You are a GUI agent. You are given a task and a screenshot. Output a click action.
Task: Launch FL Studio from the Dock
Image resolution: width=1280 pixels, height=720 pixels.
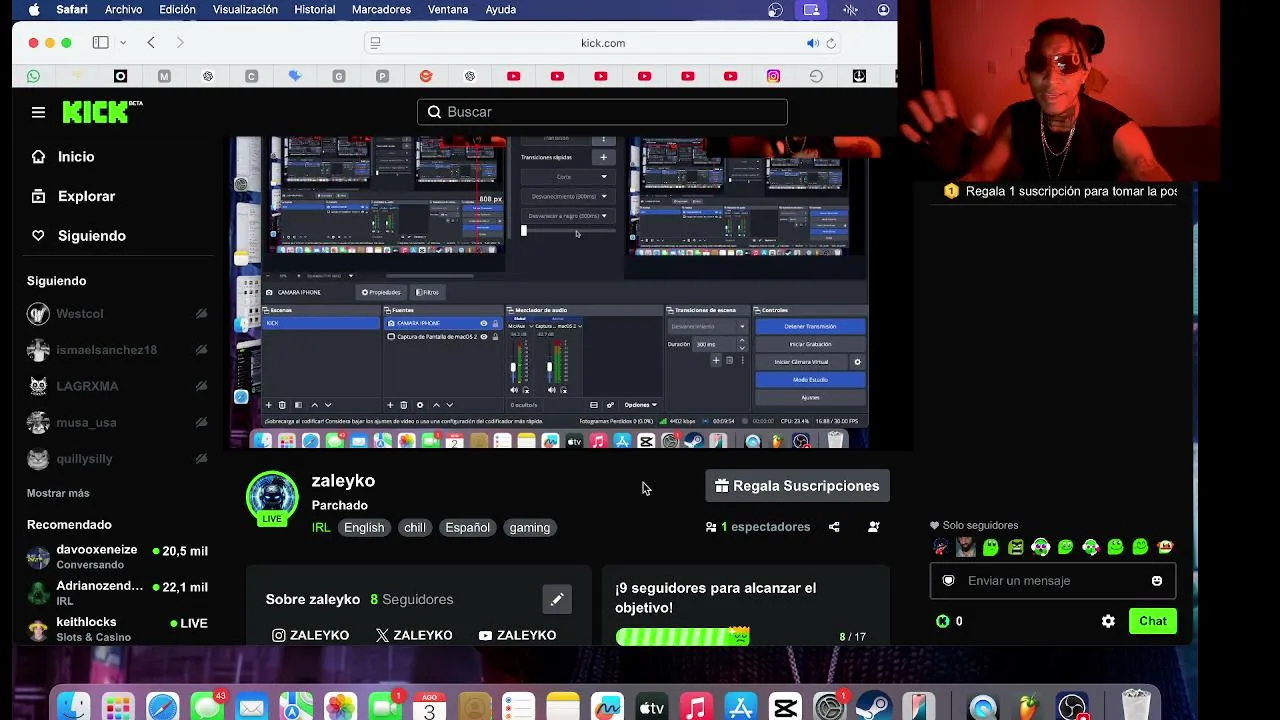pos(1028,707)
